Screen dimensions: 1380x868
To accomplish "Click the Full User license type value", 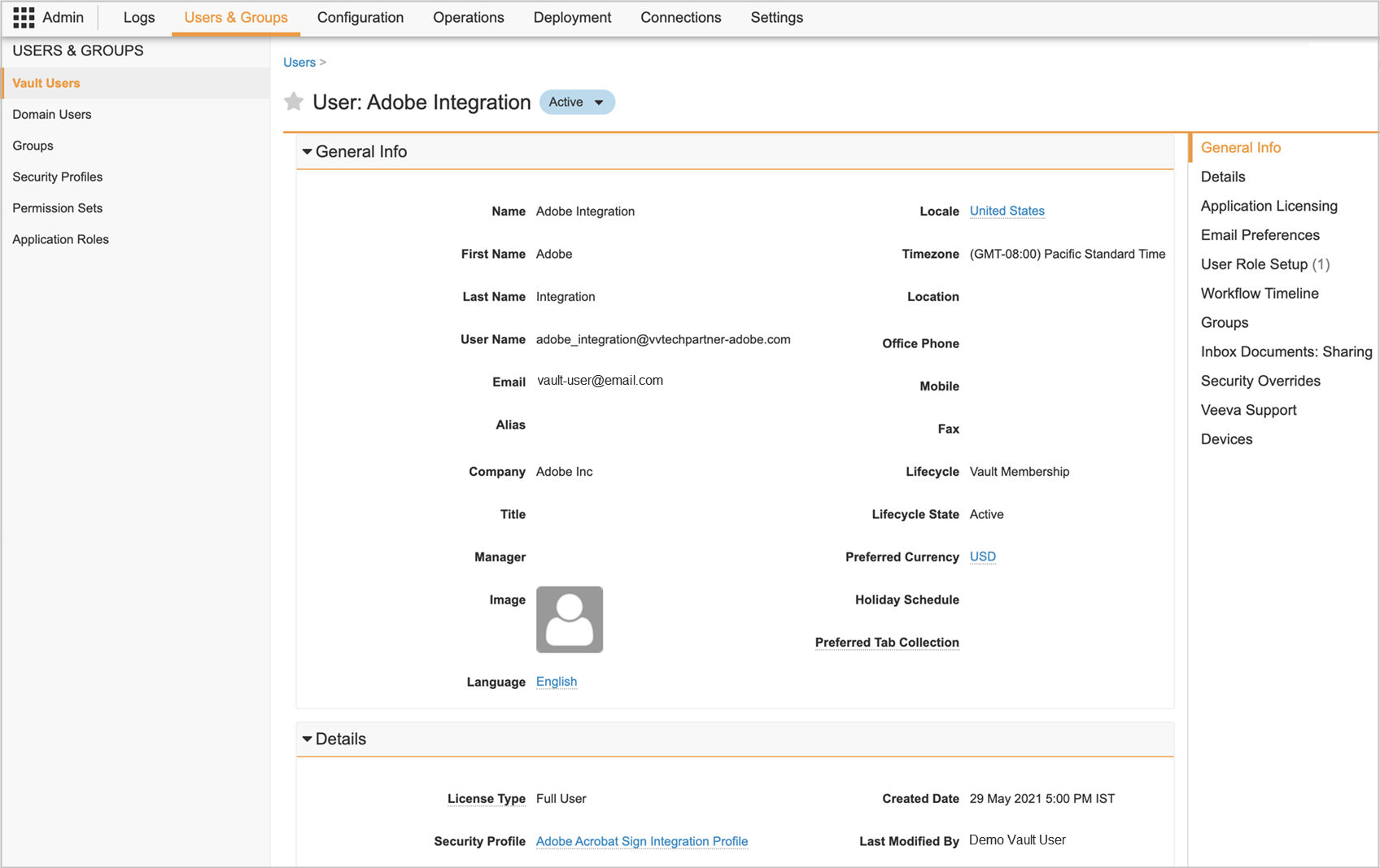I will click(561, 799).
